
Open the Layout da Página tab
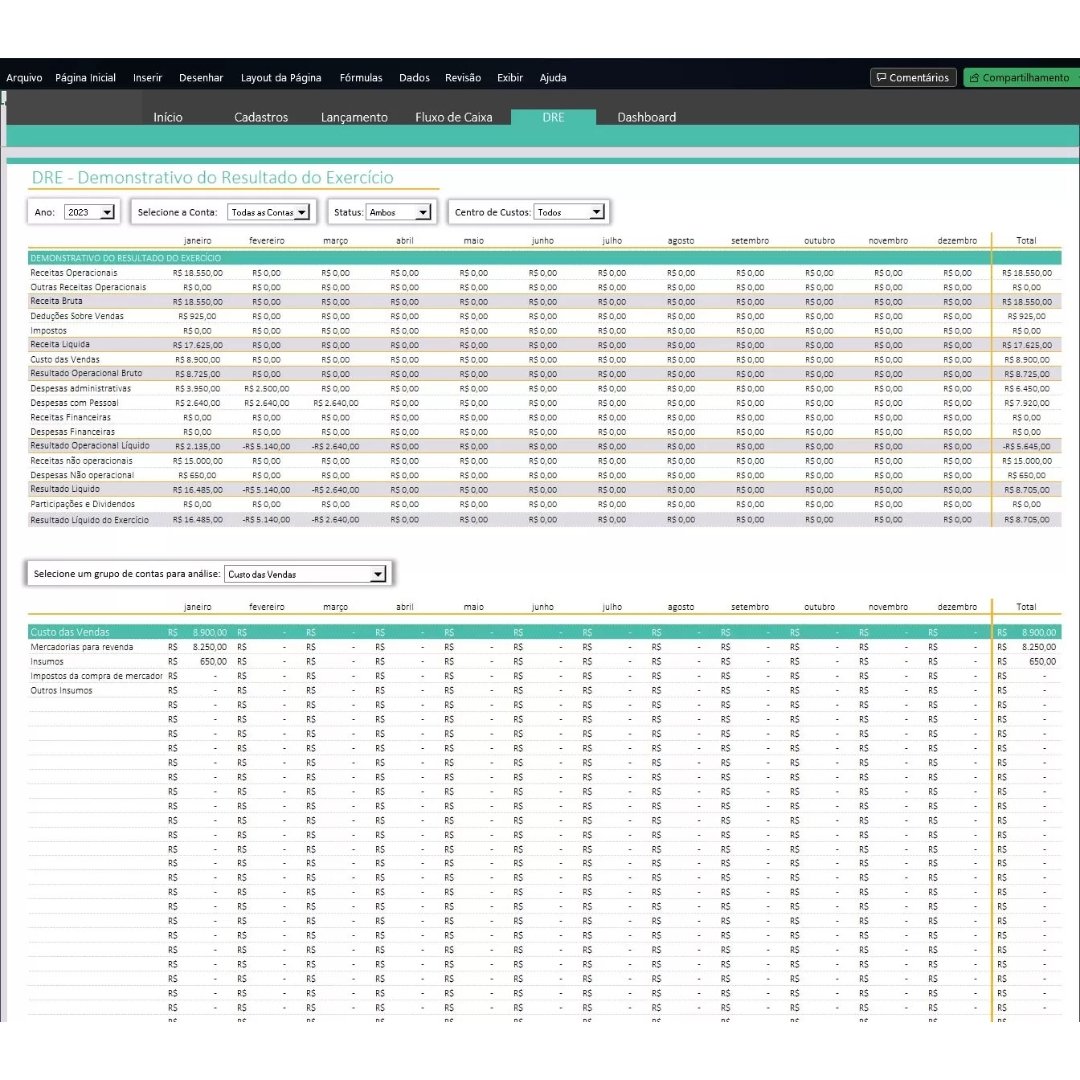pyautogui.click(x=281, y=78)
